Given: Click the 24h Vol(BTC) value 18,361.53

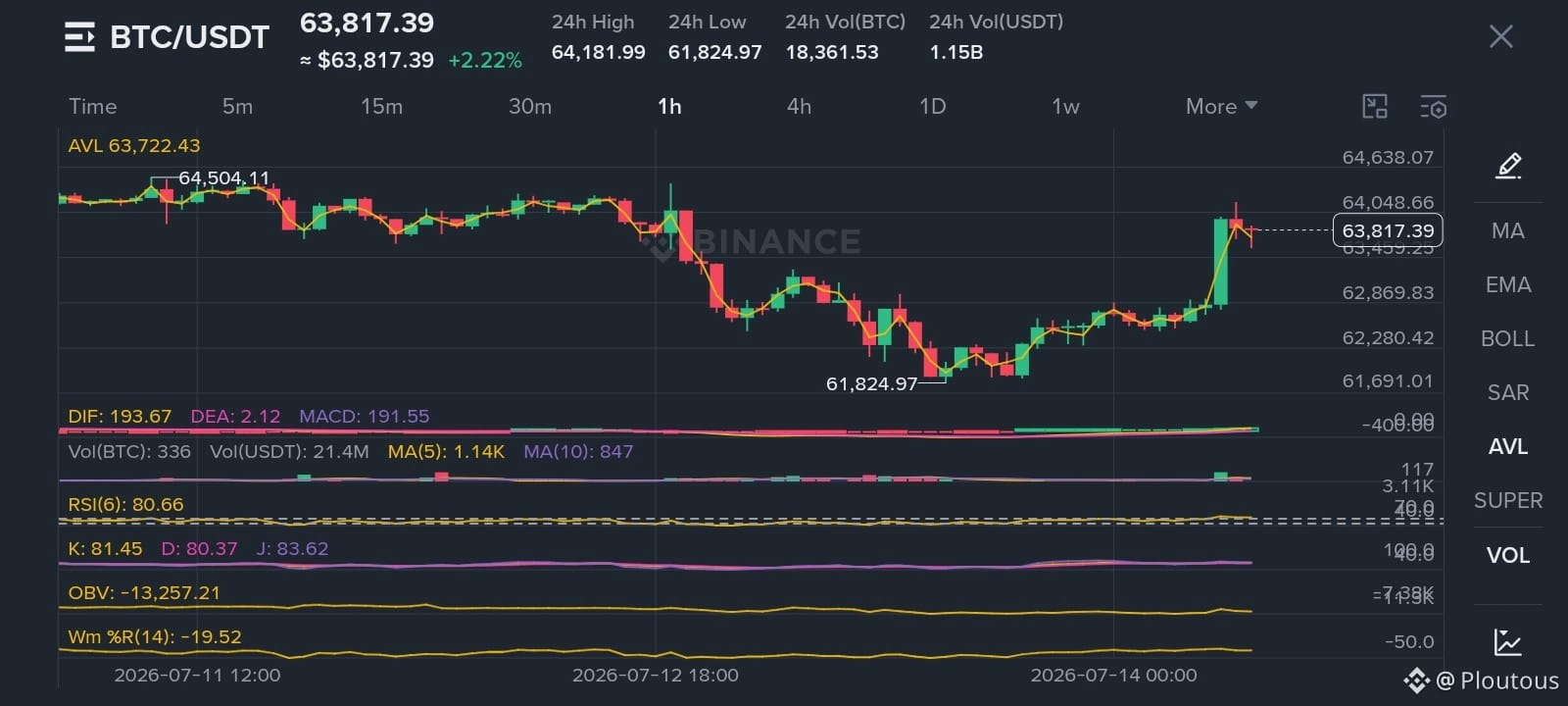Looking at the screenshot, I should click(x=831, y=52).
